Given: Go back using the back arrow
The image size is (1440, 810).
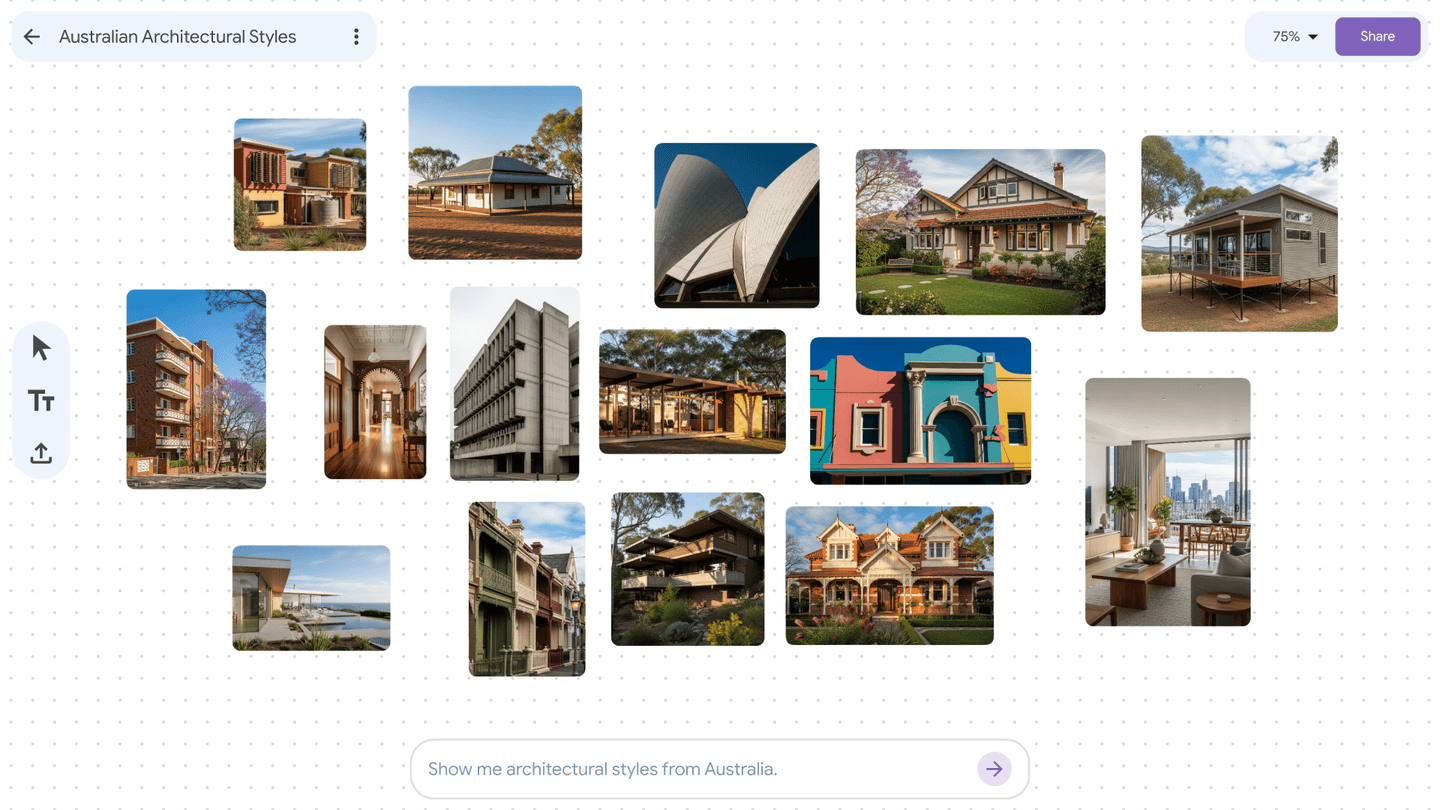Looking at the screenshot, I should click(31, 36).
